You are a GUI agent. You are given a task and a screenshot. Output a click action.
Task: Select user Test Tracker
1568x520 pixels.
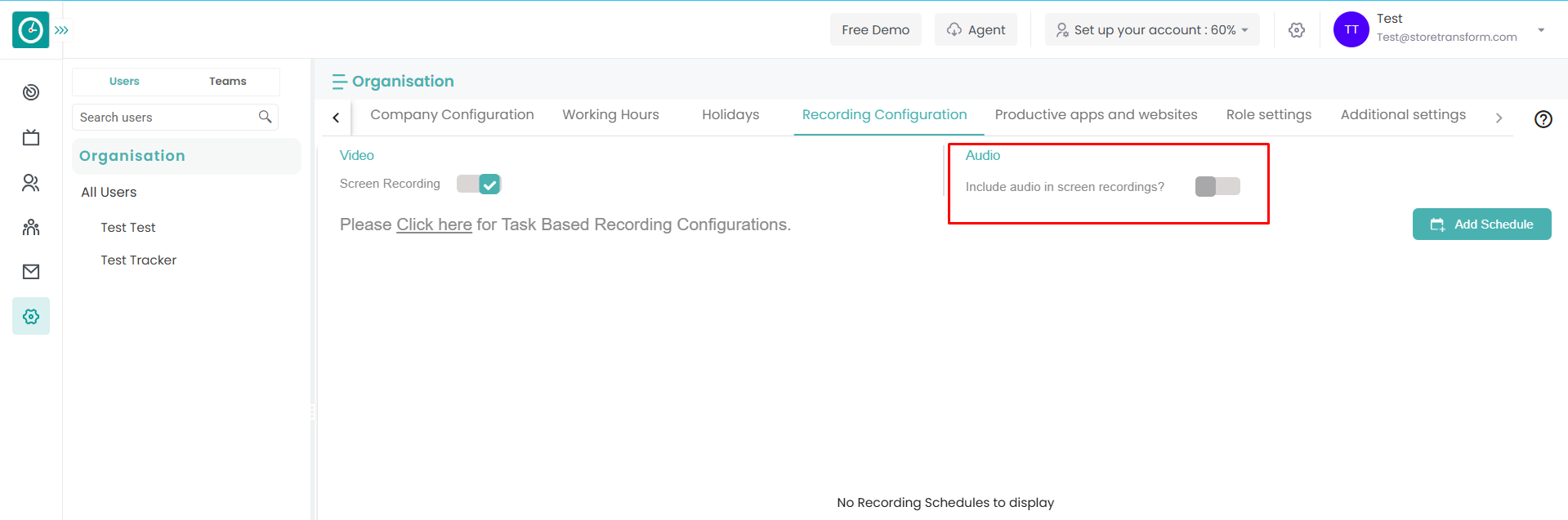coord(138,260)
